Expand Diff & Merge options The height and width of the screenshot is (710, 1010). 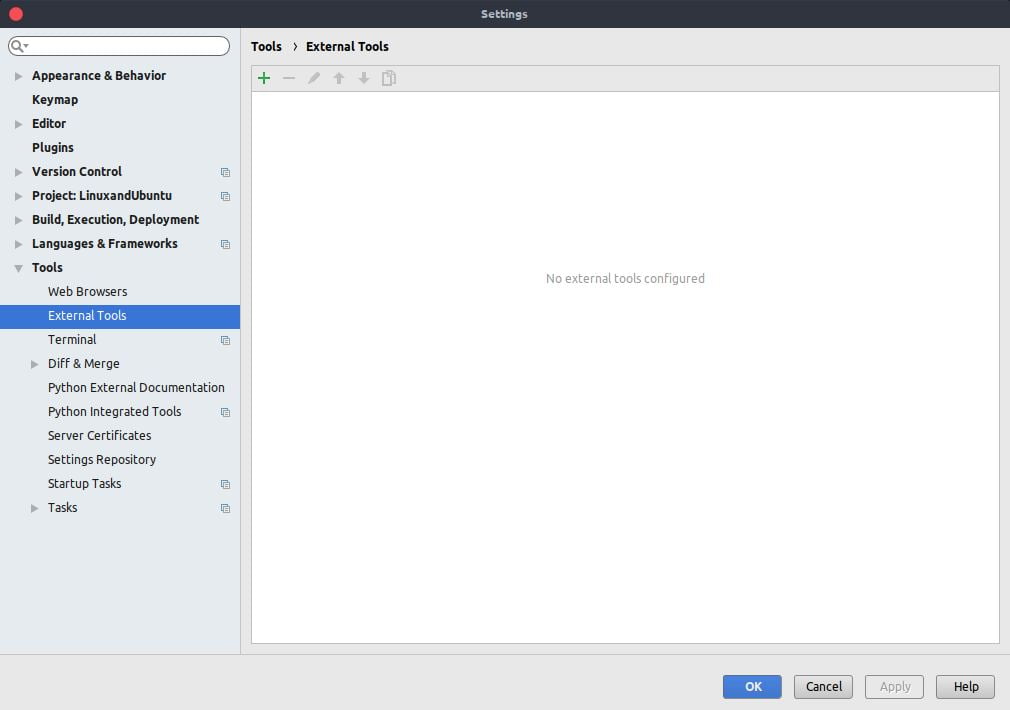pos(35,363)
